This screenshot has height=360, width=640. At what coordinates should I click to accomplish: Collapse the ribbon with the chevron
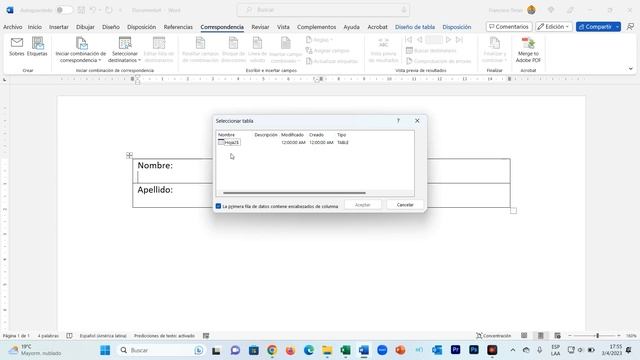[x=631, y=69]
